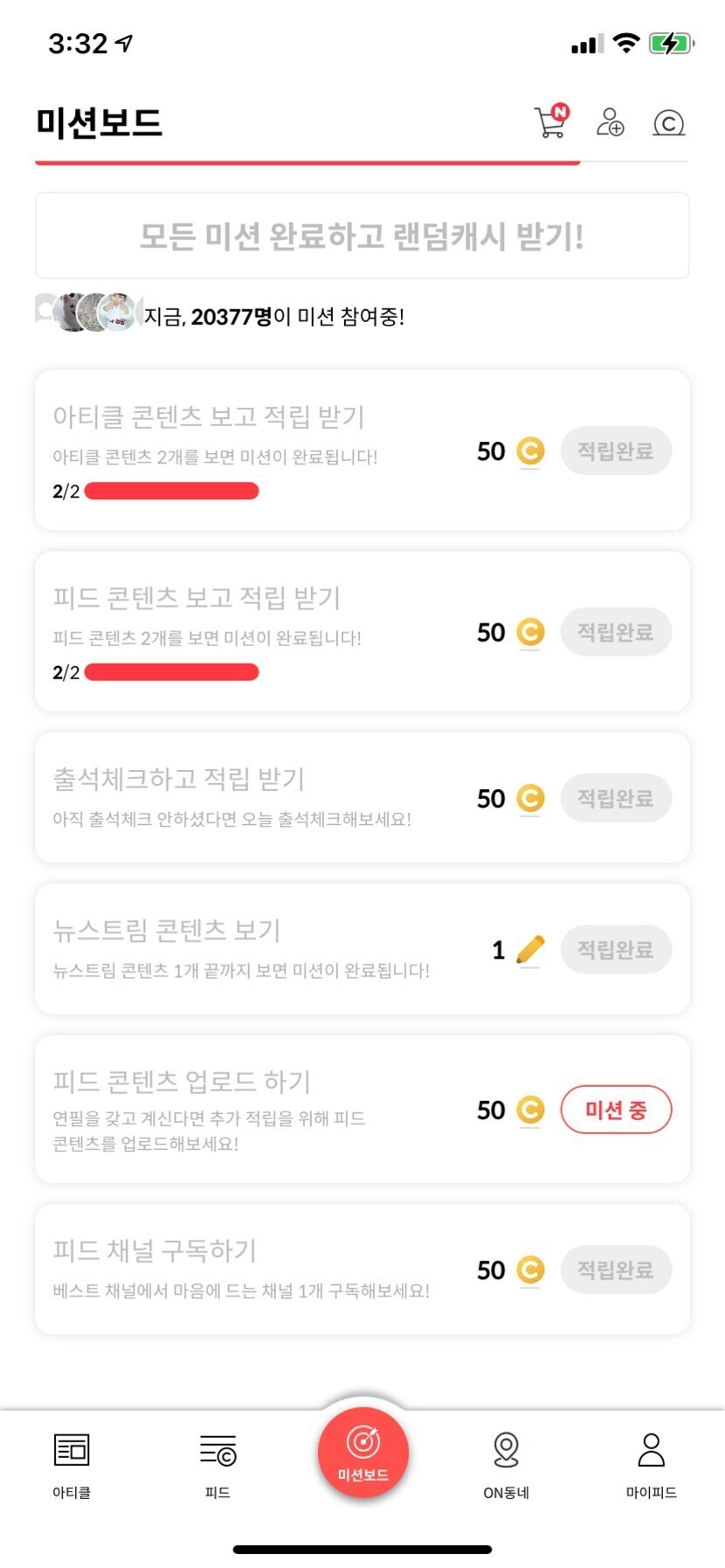The image size is (725, 1568).
Task: Click the 피드 콘텐츠 보고 progress bar
Action: click(x=172, y=671)
